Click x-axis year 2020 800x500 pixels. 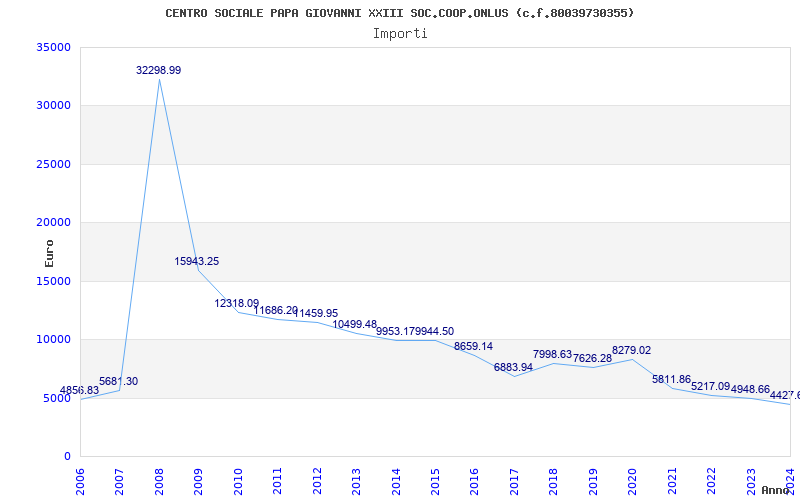(633, 481)
